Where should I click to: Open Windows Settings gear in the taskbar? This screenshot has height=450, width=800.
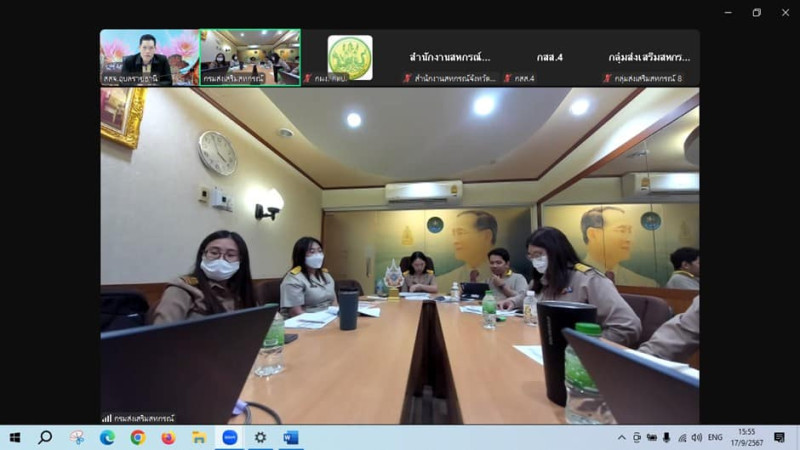(260, 437)
